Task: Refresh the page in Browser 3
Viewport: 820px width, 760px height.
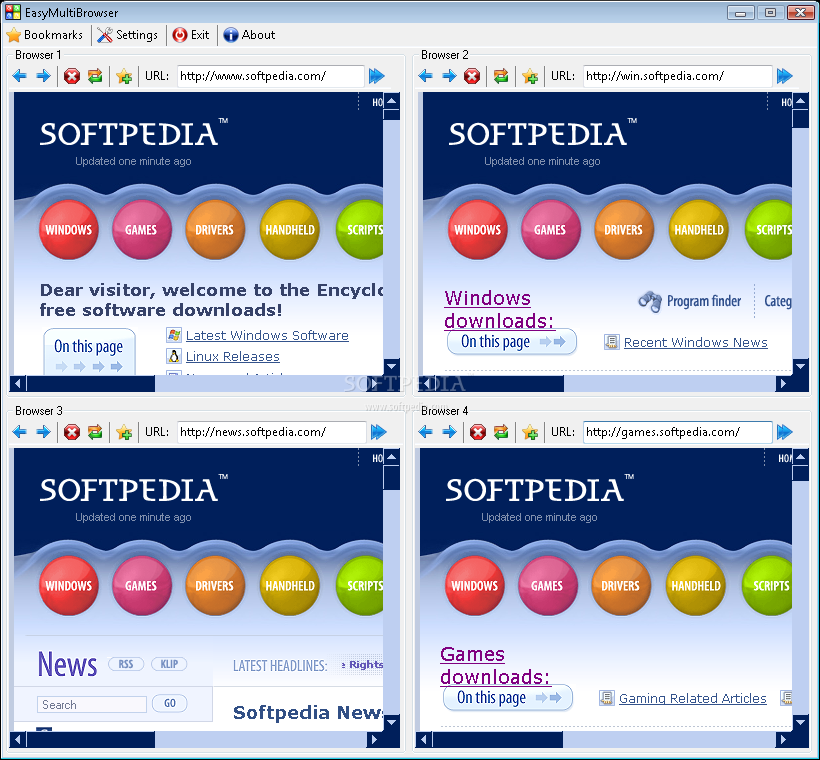Action: (x=95, y=433)
